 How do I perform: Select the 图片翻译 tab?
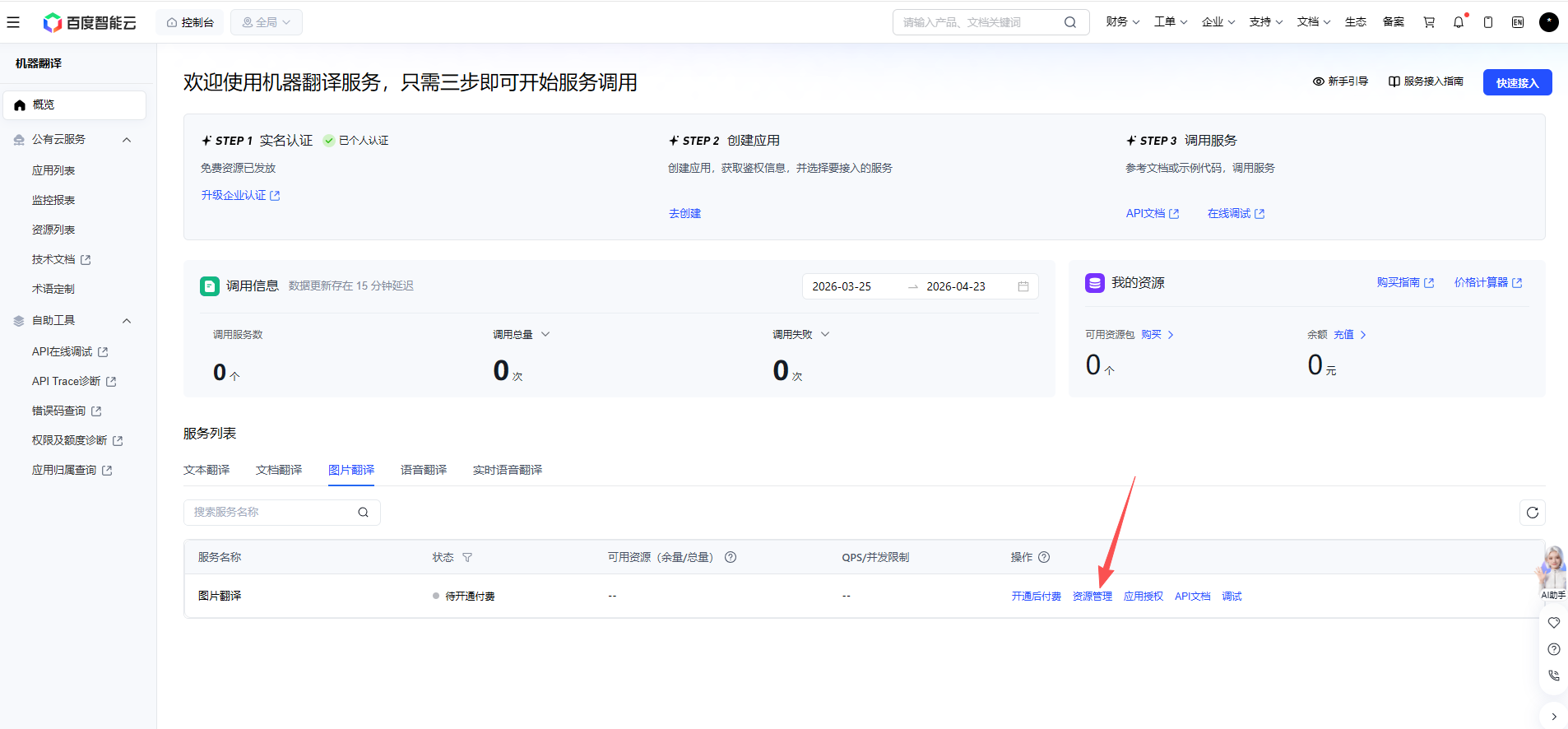pyautogui.click(x=351, y=470)
